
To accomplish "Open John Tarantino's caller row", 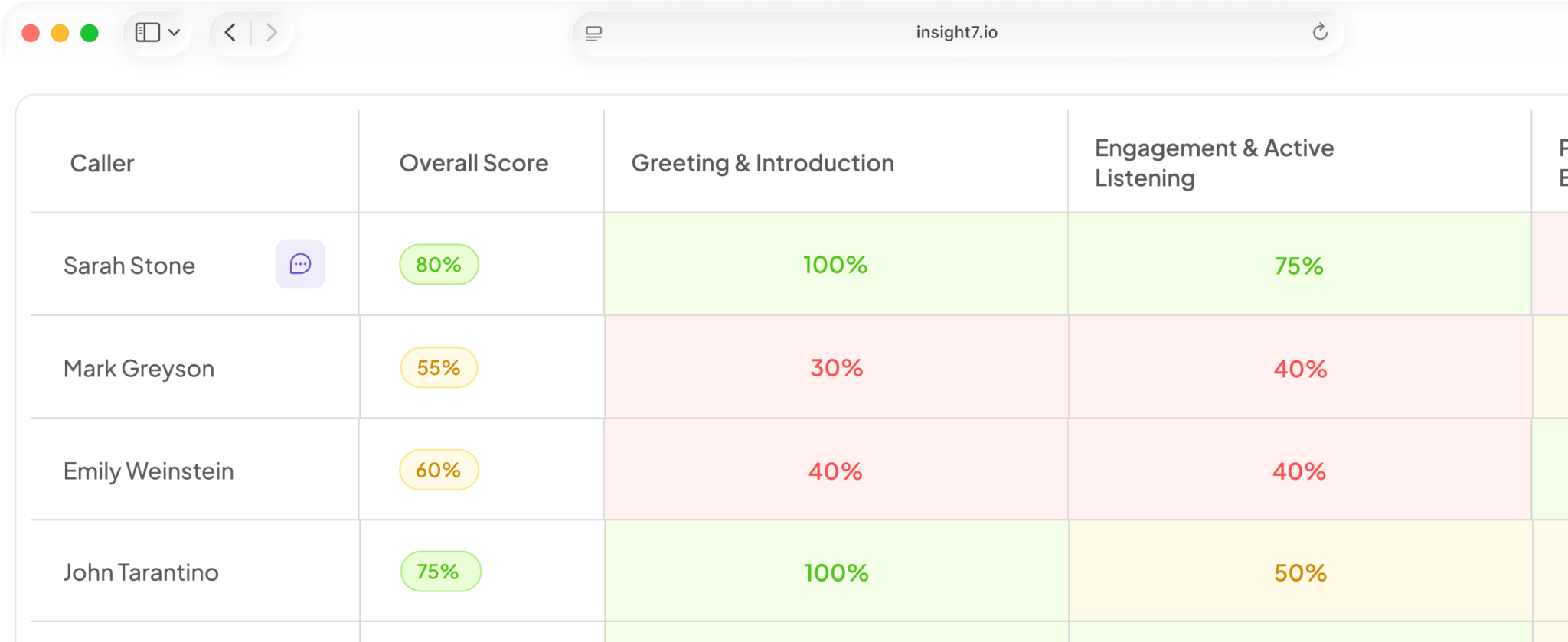I will pyautogui.click(x=195, y=572).
